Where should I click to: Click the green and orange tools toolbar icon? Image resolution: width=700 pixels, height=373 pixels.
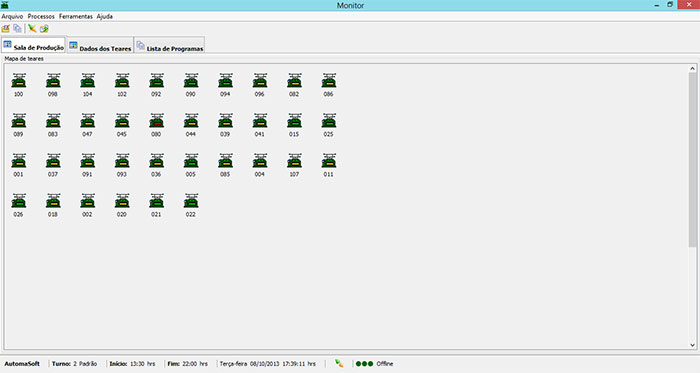pyautogui.click(x=32, y=29)
